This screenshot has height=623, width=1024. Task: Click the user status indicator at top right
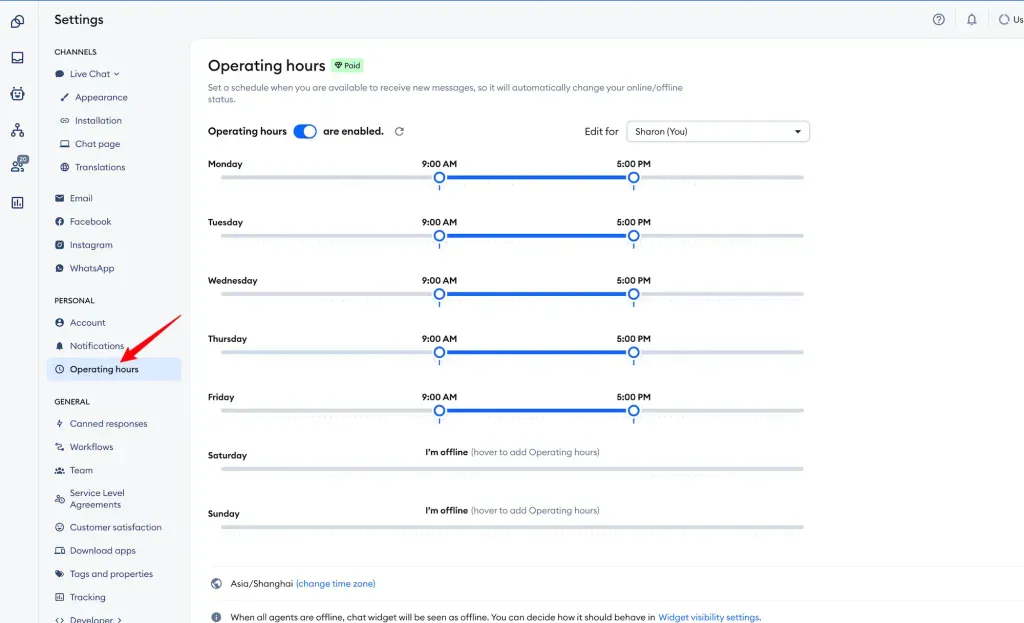(x=1010, y=20)
